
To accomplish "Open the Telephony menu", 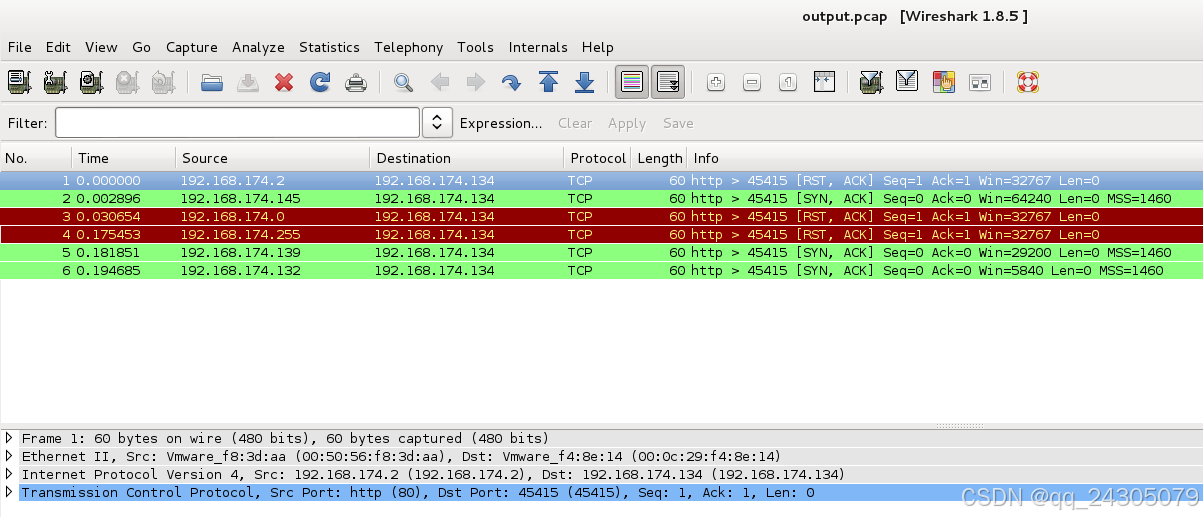I will pos(408,47).
